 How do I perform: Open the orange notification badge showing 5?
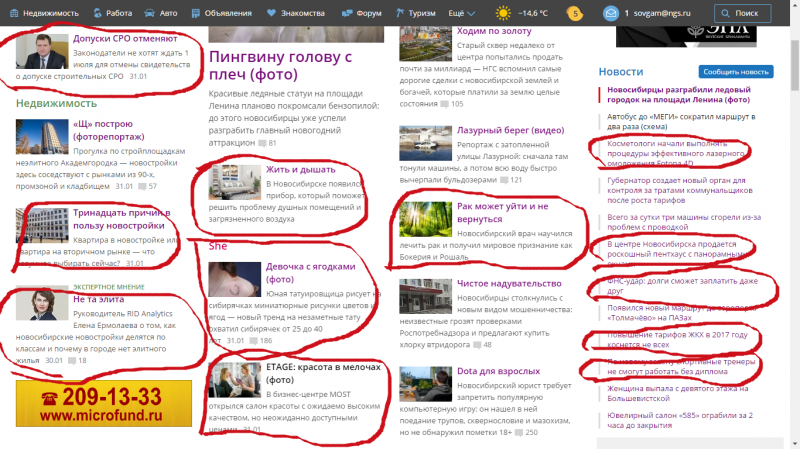[x=575, y=14]
